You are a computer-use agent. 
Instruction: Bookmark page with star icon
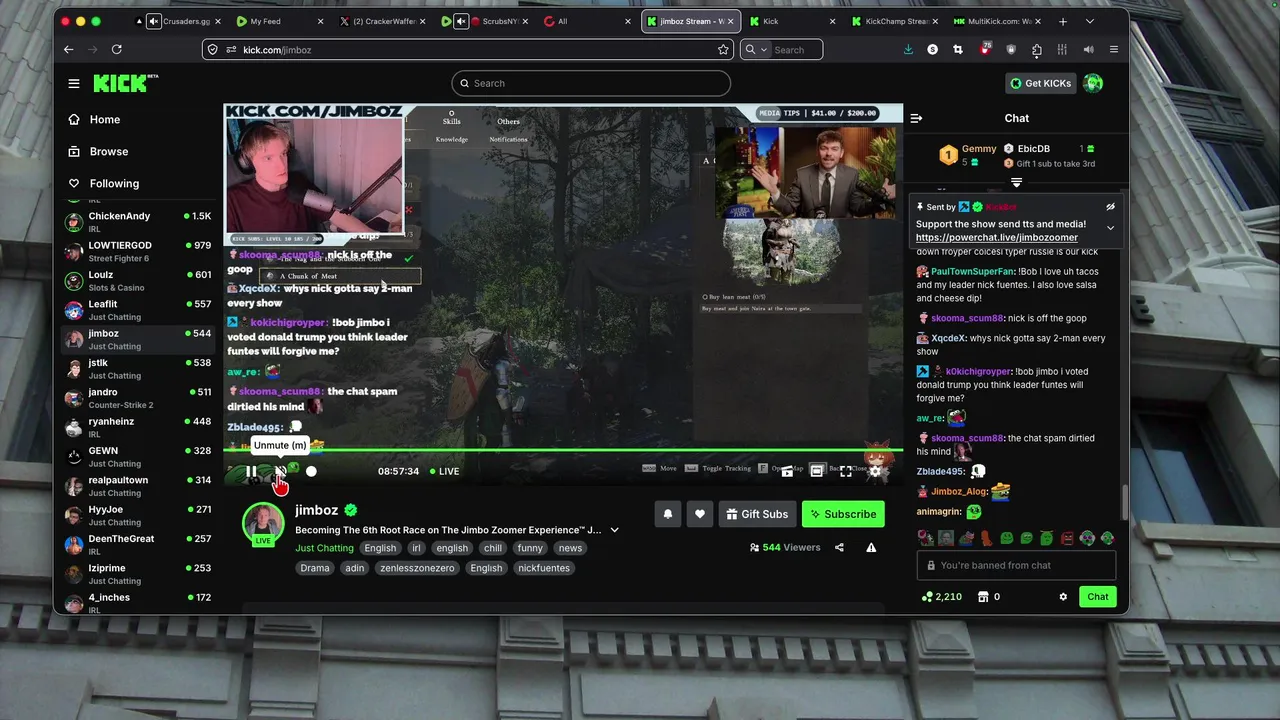point(723,49)
